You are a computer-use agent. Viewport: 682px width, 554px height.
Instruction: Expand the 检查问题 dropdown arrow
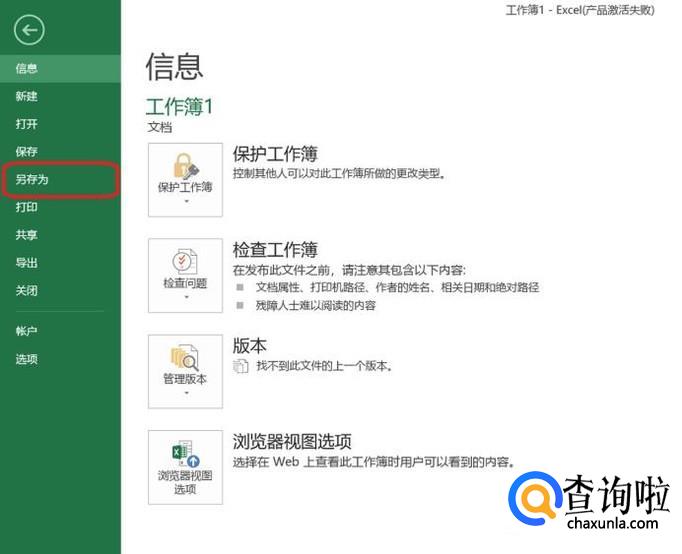(x=186, y=297)
